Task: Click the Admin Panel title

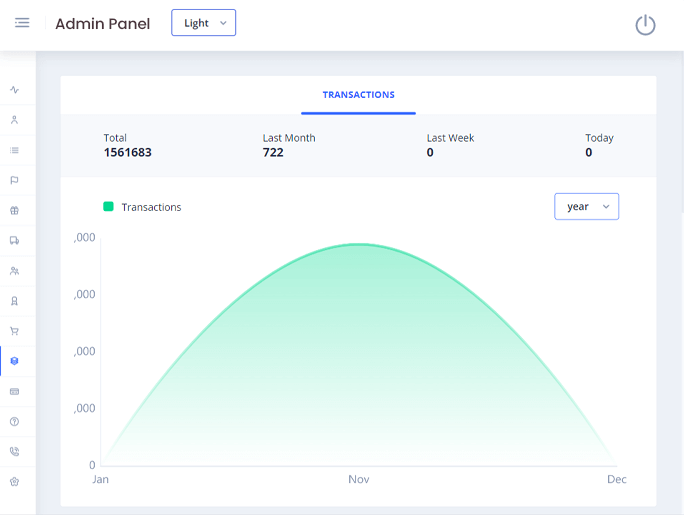Action: click(102, 24)
